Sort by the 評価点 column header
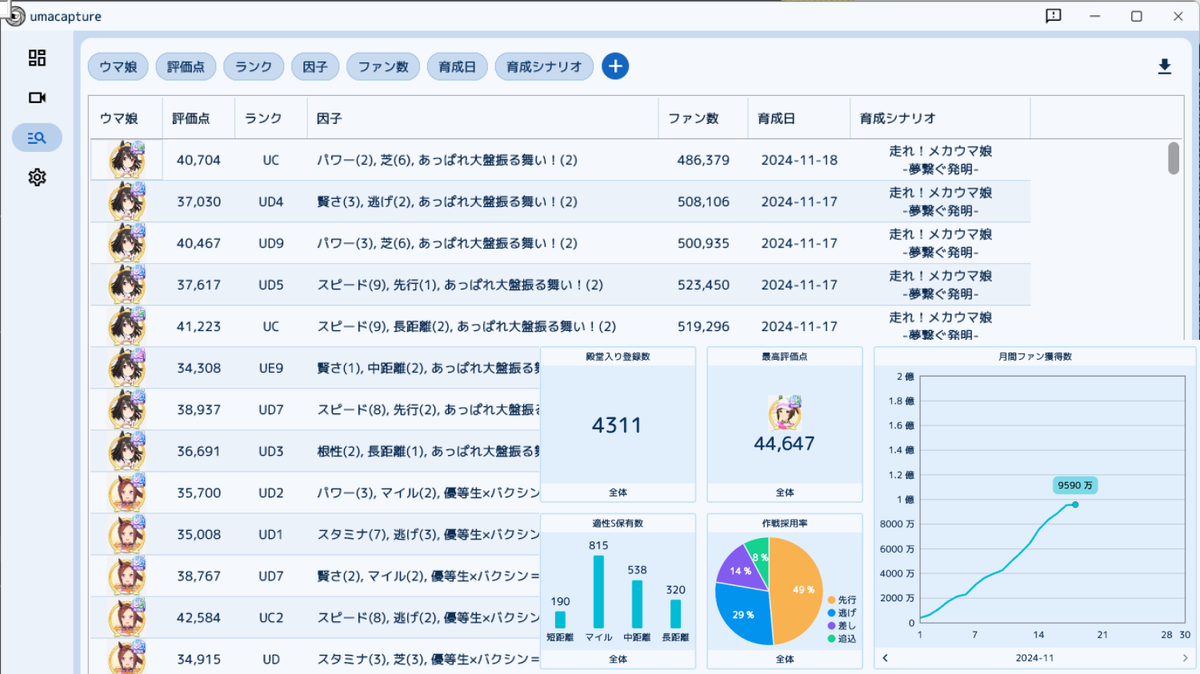 [x=198, y=118]
